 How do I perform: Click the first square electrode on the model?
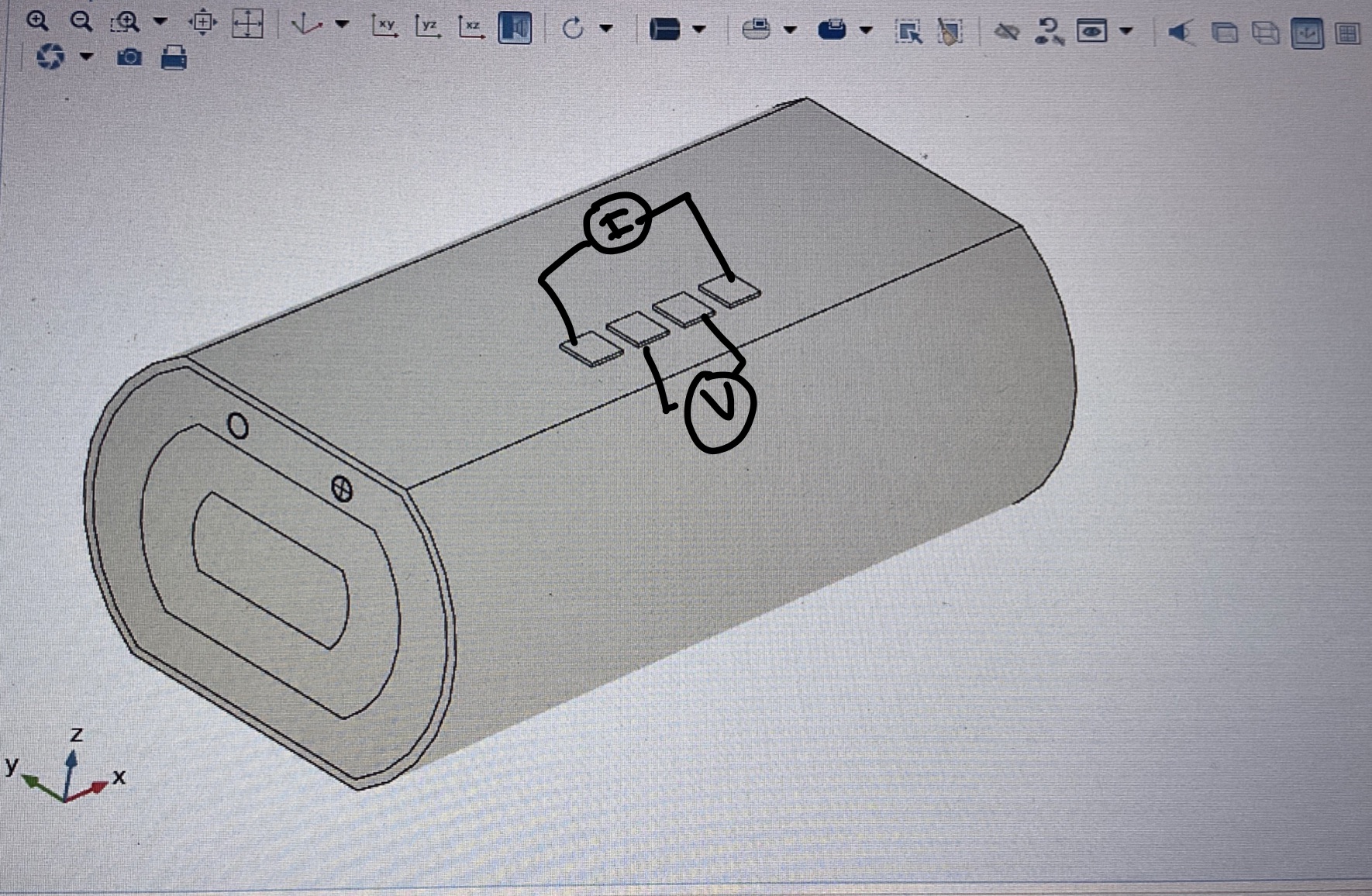(591, 348)
